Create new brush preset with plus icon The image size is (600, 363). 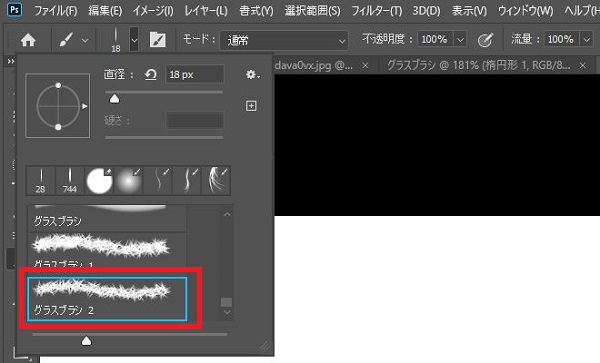coord(251,106)
